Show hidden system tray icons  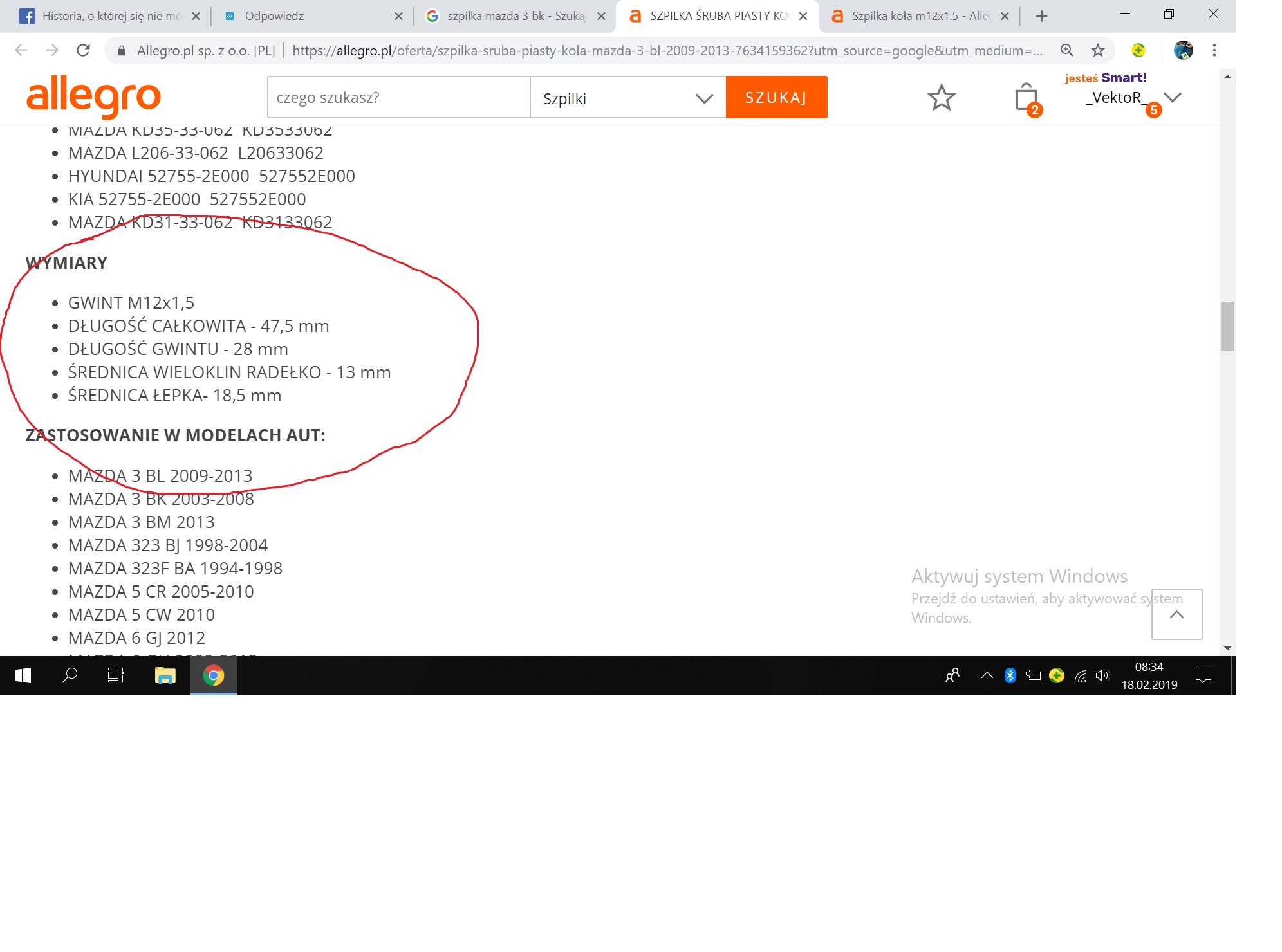tap(987, 675)
